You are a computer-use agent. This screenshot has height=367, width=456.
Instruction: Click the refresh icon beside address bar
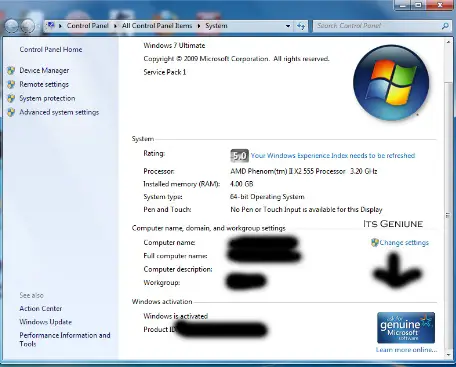pos(301,26)
